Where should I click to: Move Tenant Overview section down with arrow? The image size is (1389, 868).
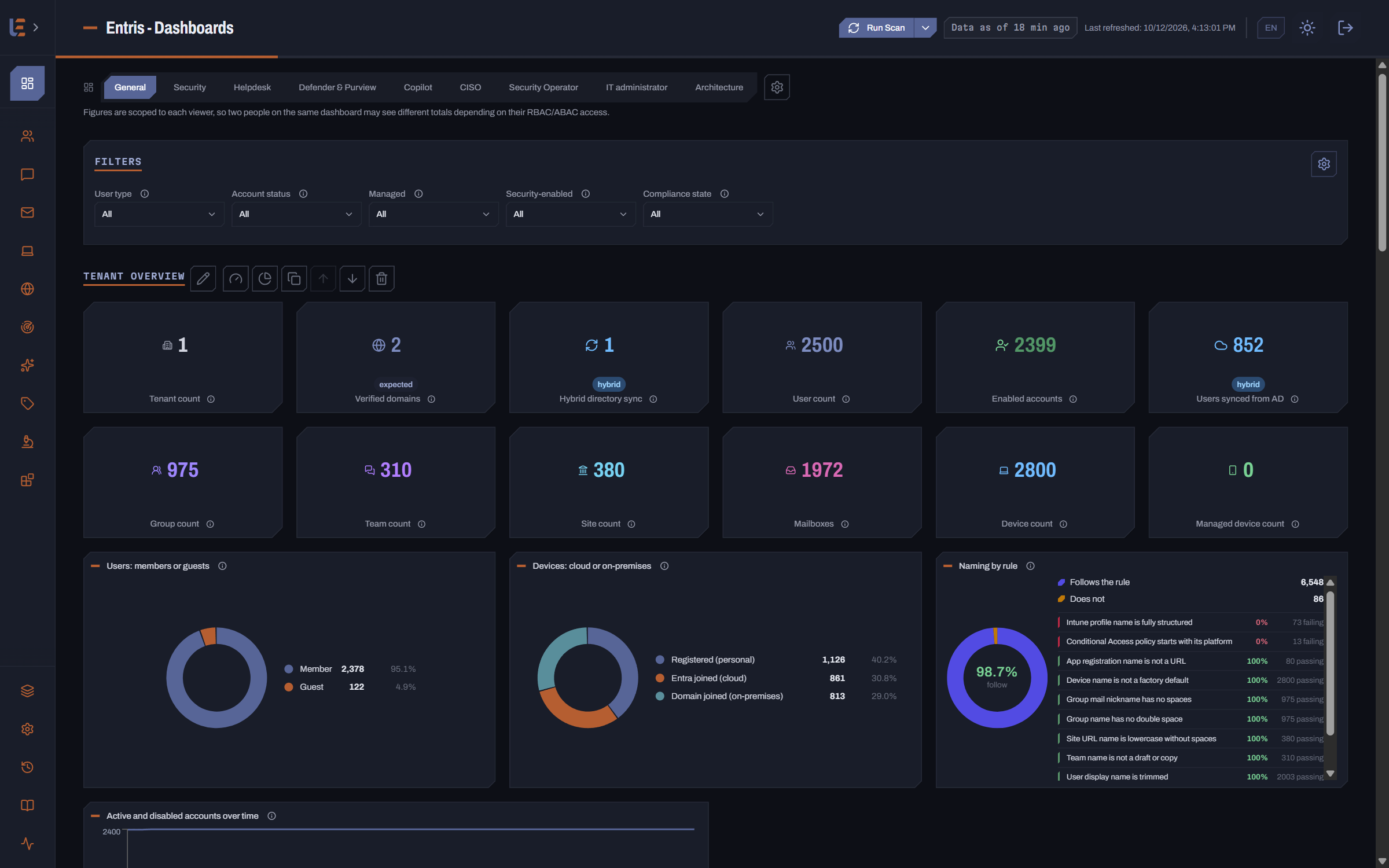coord(352,279)
